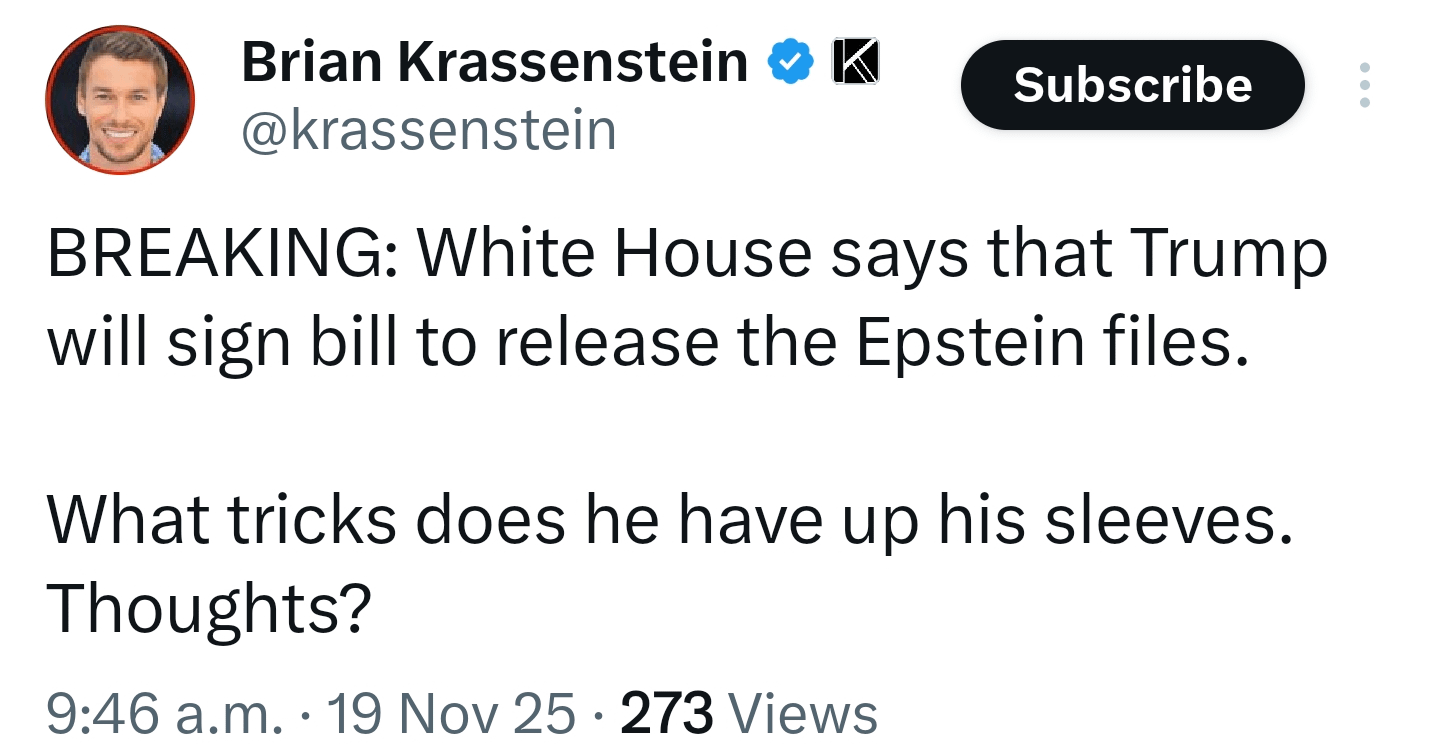Click the phrase Epstein files

pyautogui.click(x=1052, y=342)
